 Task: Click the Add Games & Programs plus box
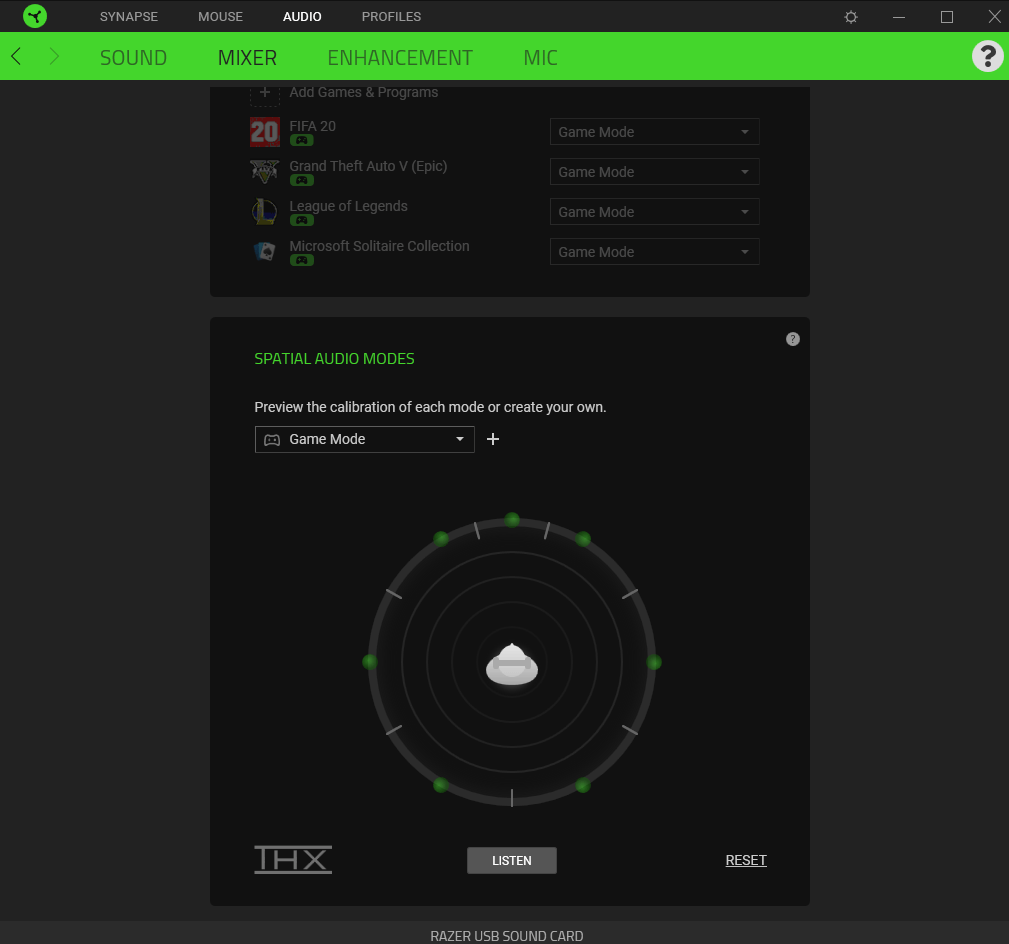pos(265,93)
